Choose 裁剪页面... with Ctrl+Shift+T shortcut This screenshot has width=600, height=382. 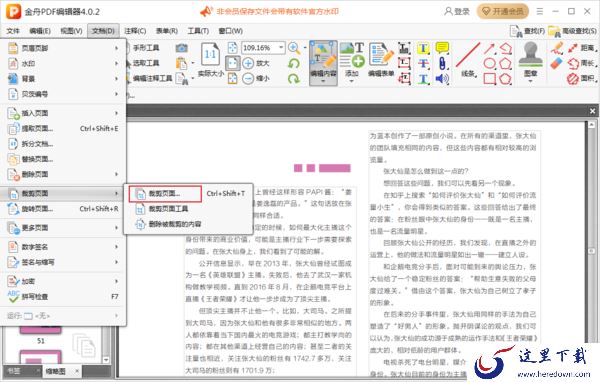coord(189,194)
